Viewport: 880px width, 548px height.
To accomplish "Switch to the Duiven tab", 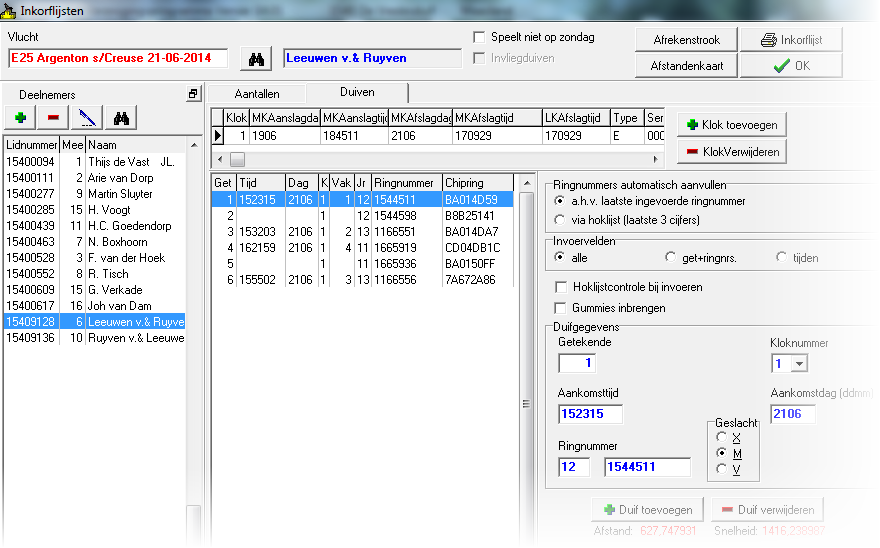I will tap(357, 92).
